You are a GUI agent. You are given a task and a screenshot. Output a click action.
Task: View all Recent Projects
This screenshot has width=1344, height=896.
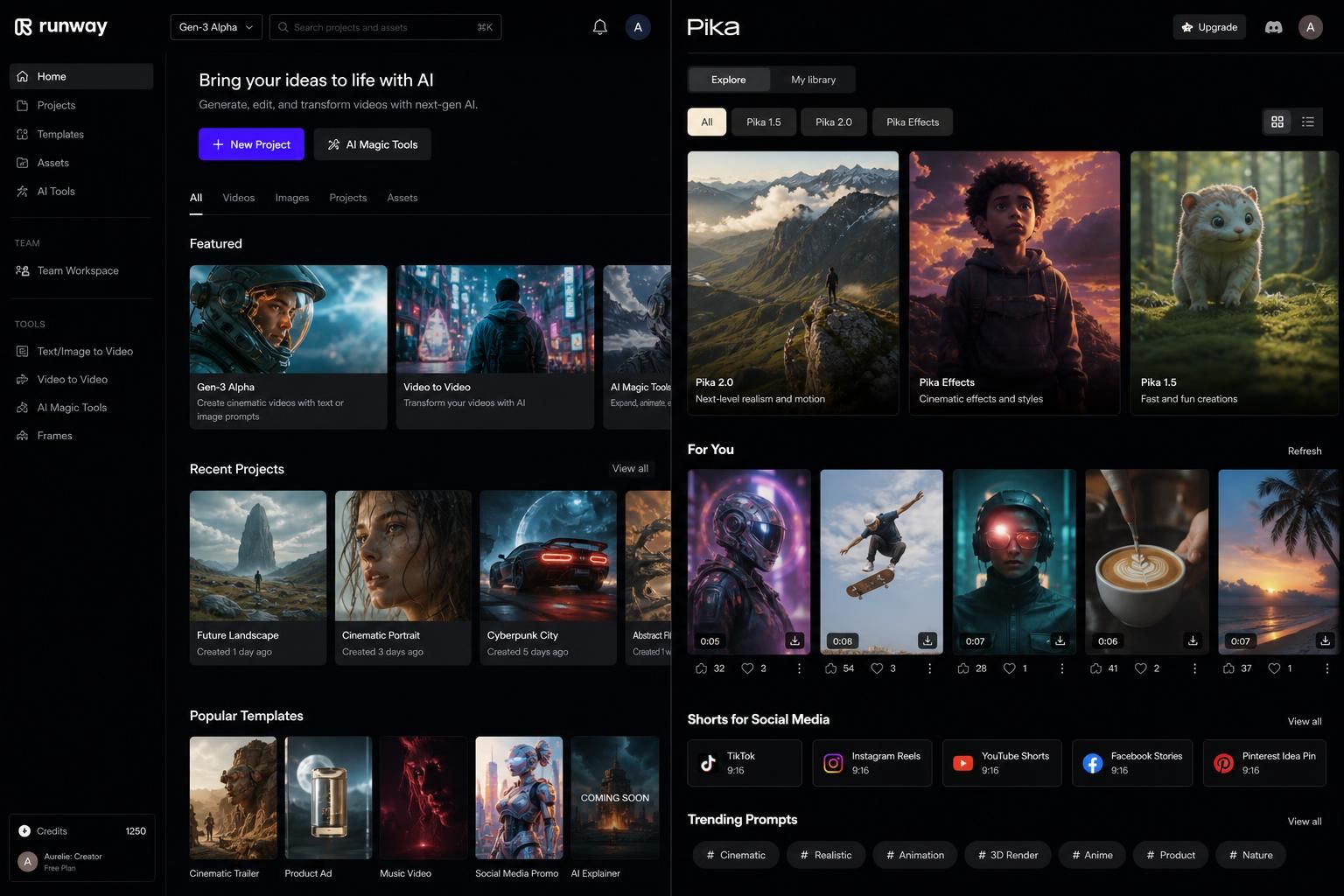coord(630,468)
